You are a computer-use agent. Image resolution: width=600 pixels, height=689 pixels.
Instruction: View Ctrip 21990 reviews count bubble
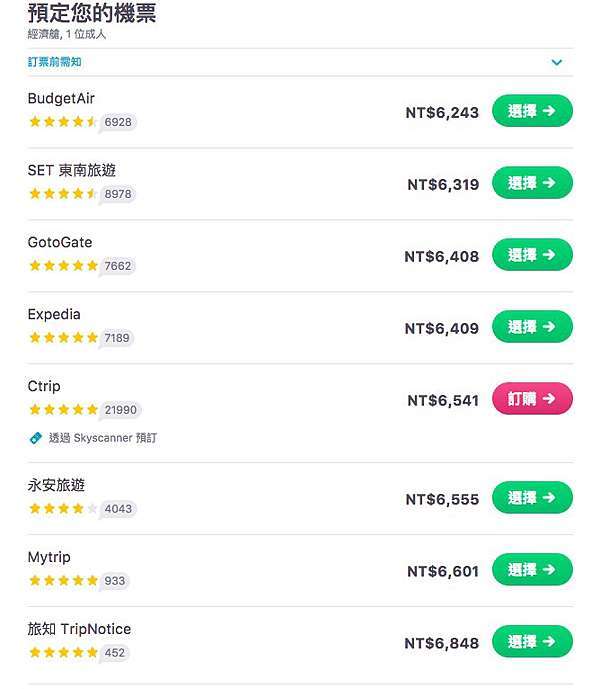pos(120,410)
